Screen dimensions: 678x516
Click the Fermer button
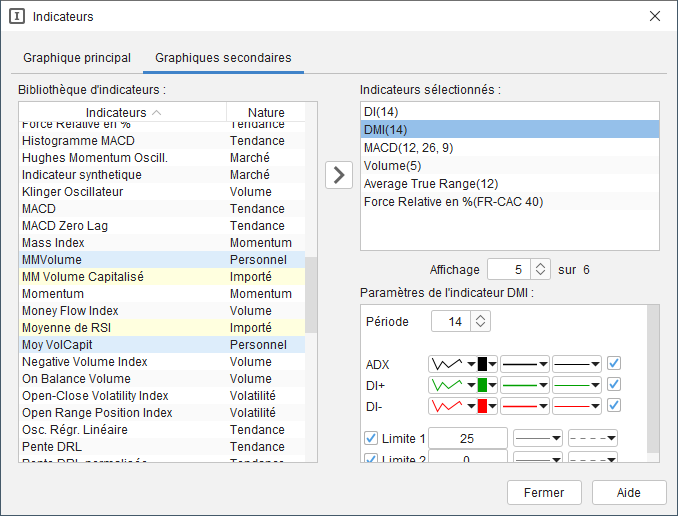tap(544, 492)
